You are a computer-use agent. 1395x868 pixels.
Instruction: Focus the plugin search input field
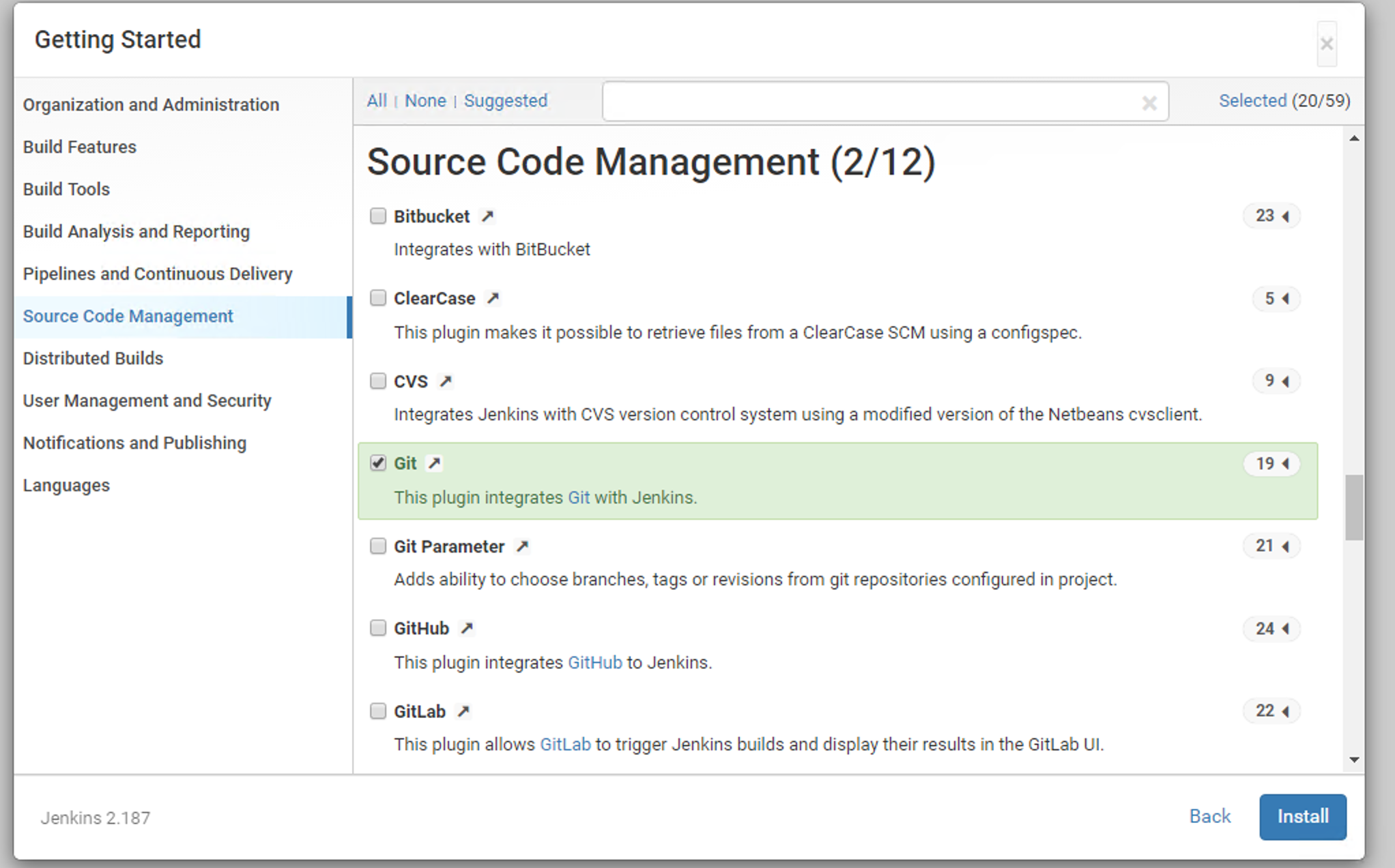885,102
